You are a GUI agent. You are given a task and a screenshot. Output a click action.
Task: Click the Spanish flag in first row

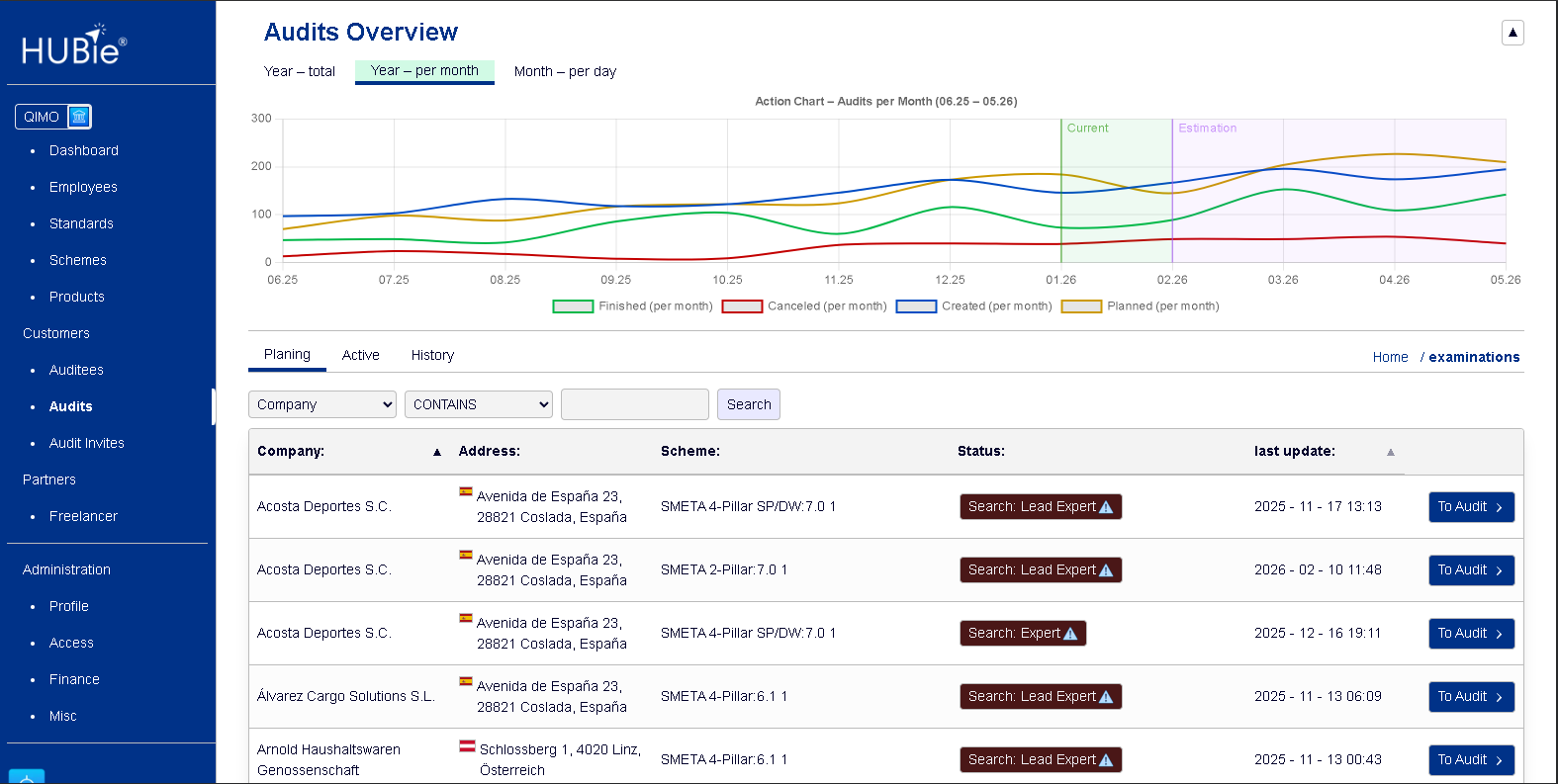click(x=465, y=491)
